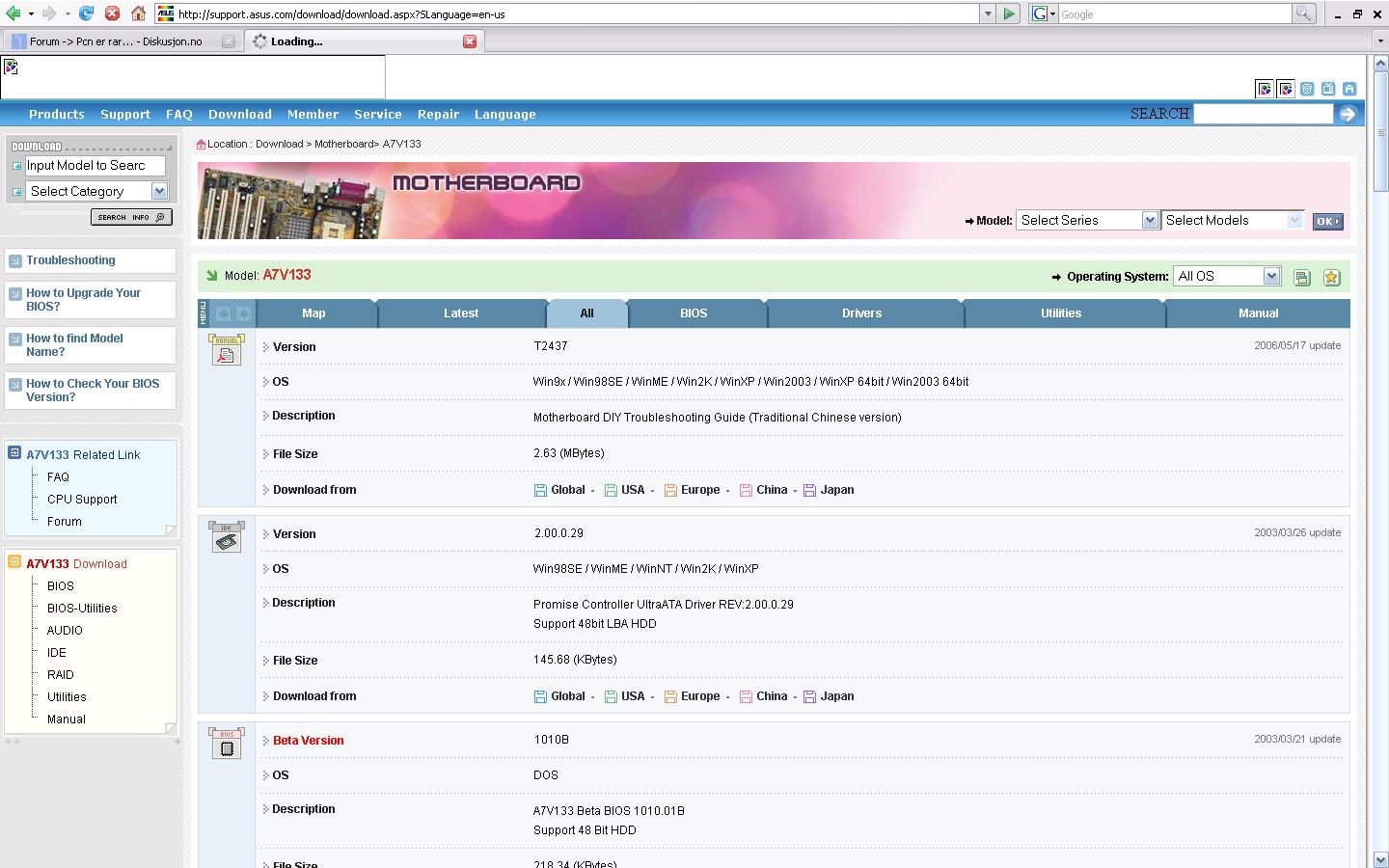The width and height of the screenshot is (1389, 868).
Task: Open the Select Models dropdown
Action: click(x=1233, y=220)
